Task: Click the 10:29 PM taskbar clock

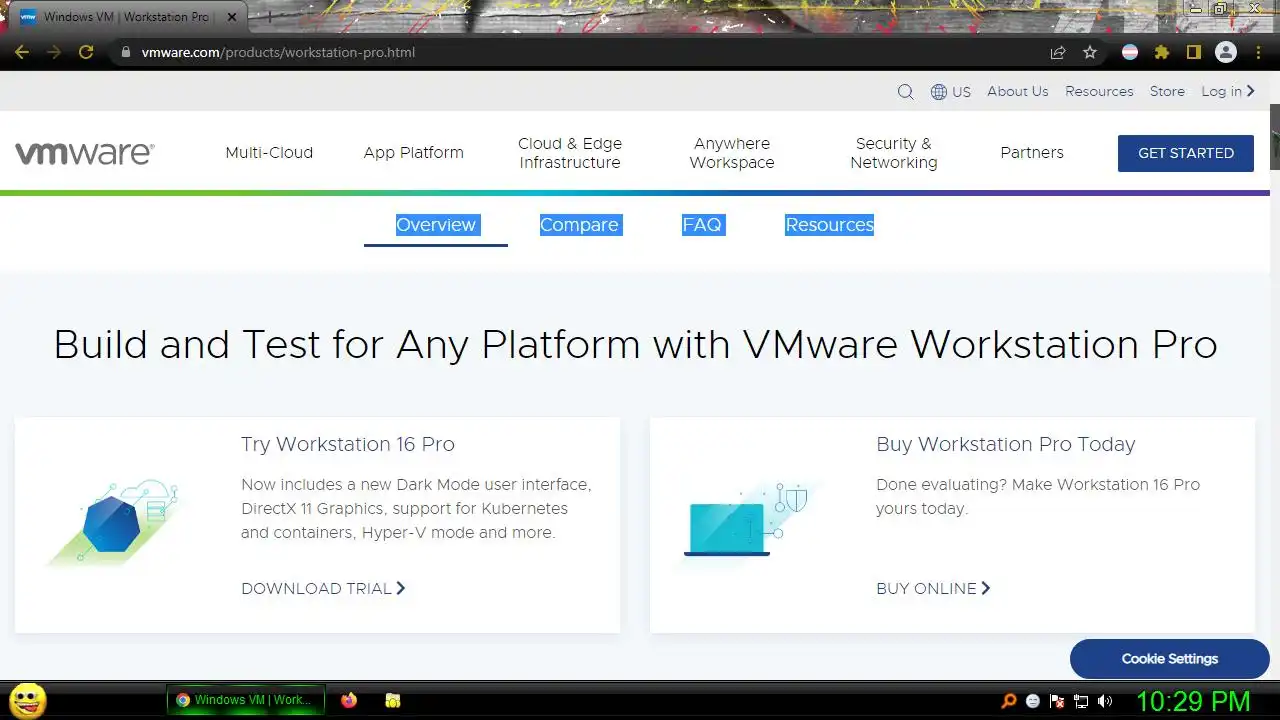Action: [x=1193, y=700]
